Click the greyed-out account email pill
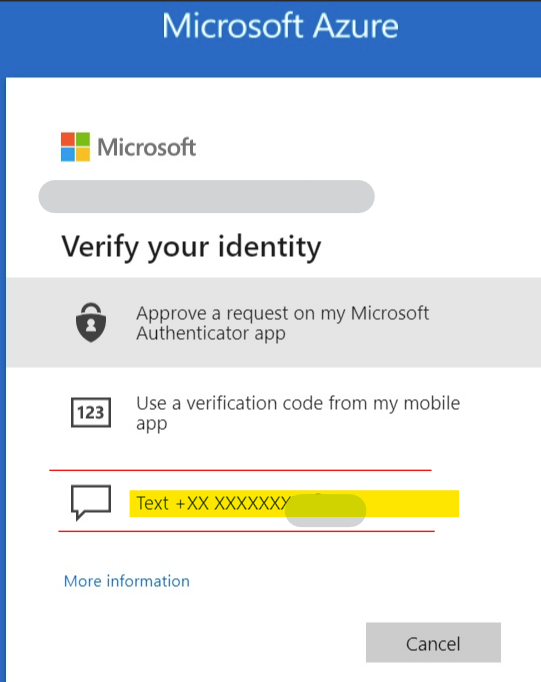 [x=207, y=197]
